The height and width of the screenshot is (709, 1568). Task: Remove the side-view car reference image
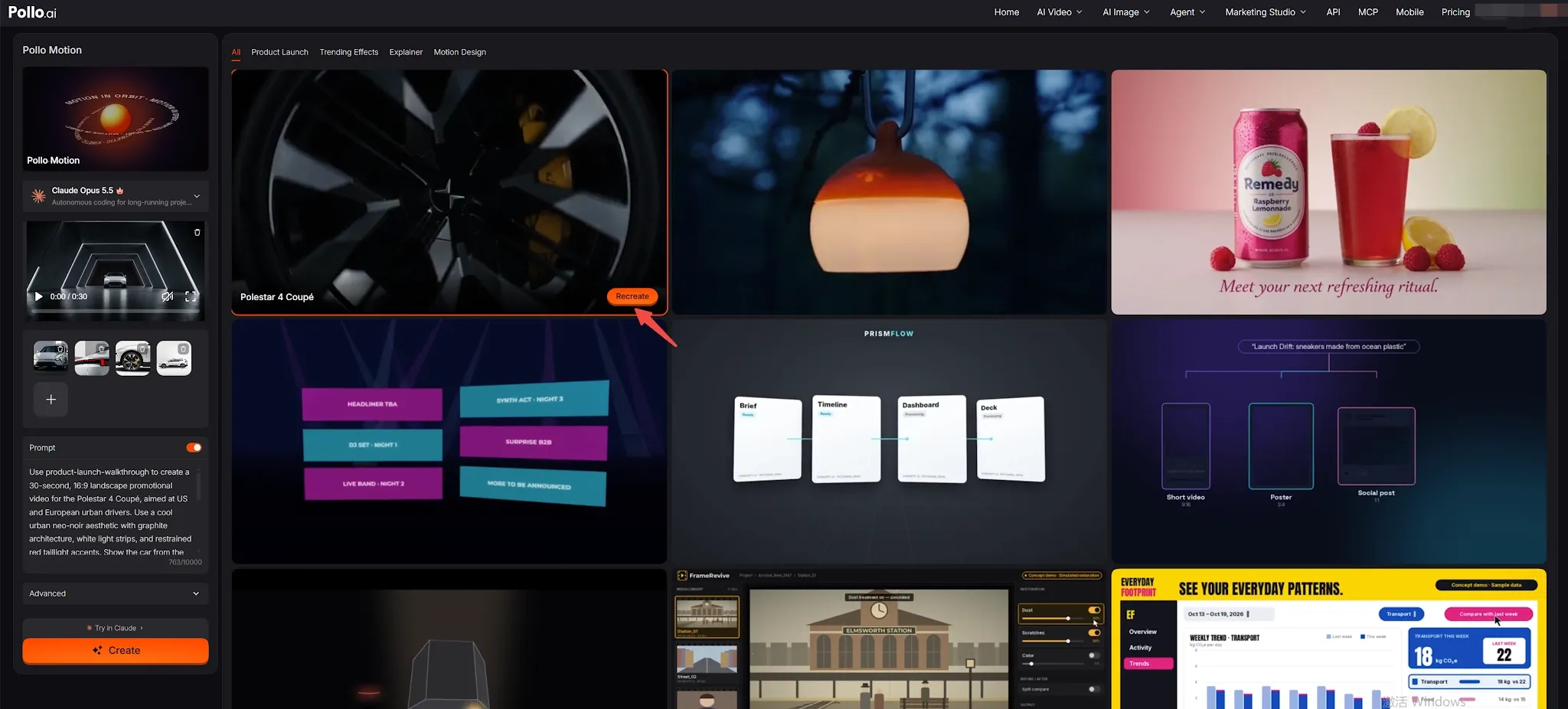183,349
